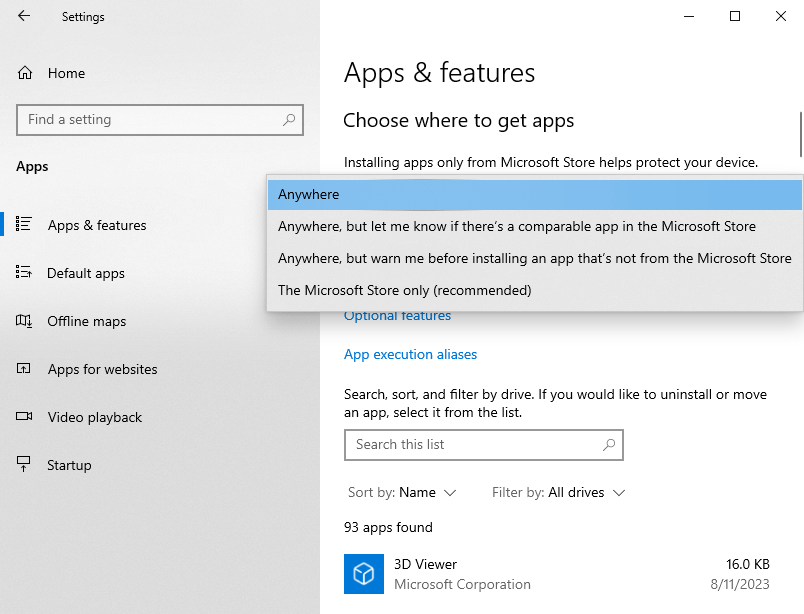The height and width of the screenshot is (614, 804).
Task: Open Offline maps settings
Action: pyautogui.click(x=86, y=321)
